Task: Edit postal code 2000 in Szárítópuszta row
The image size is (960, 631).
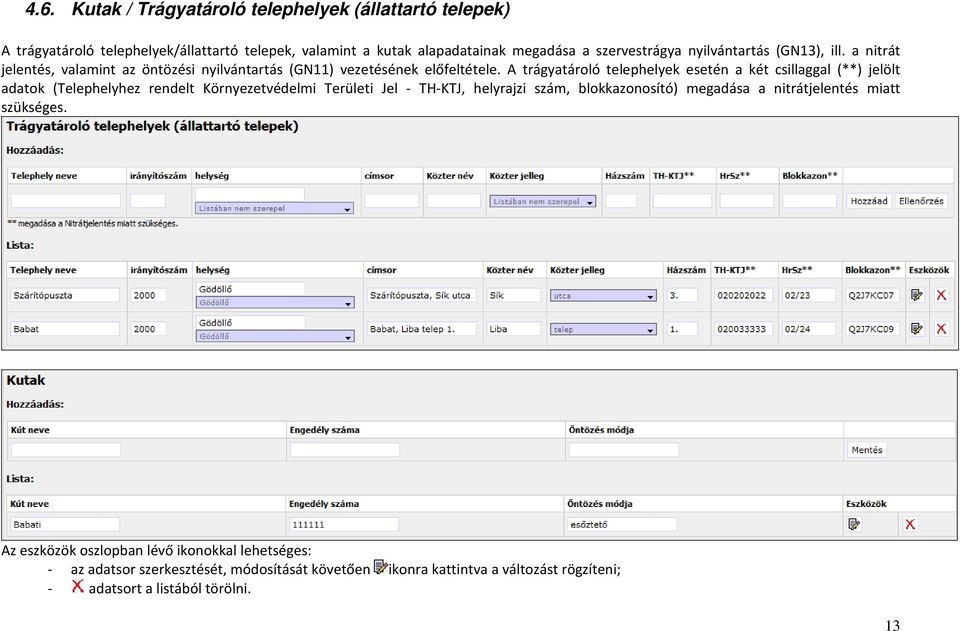Action: (148, 295)
